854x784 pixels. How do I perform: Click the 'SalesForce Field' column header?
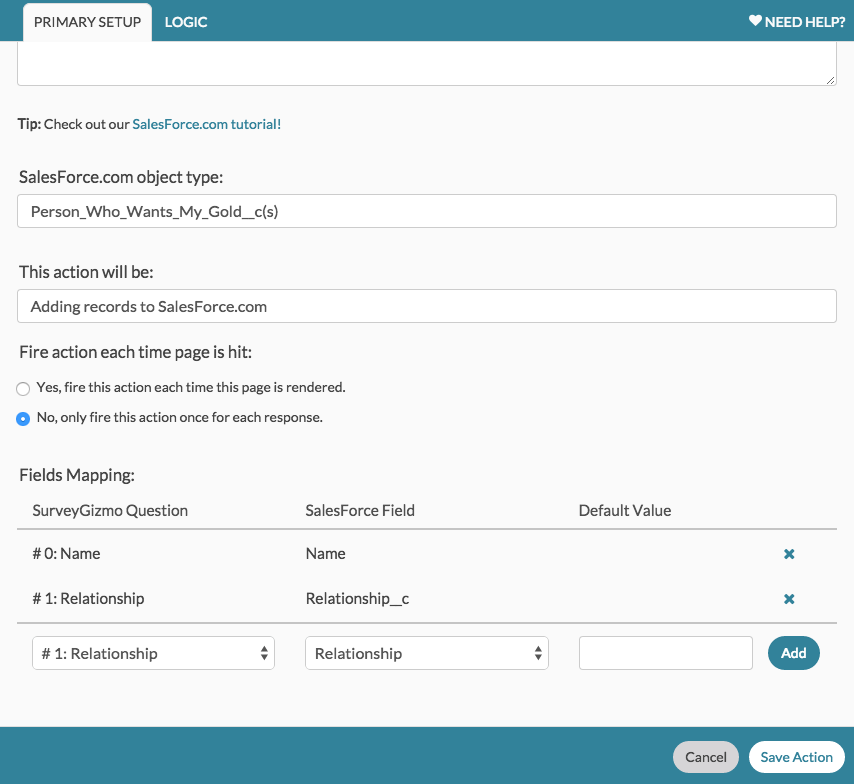(360, 510)
